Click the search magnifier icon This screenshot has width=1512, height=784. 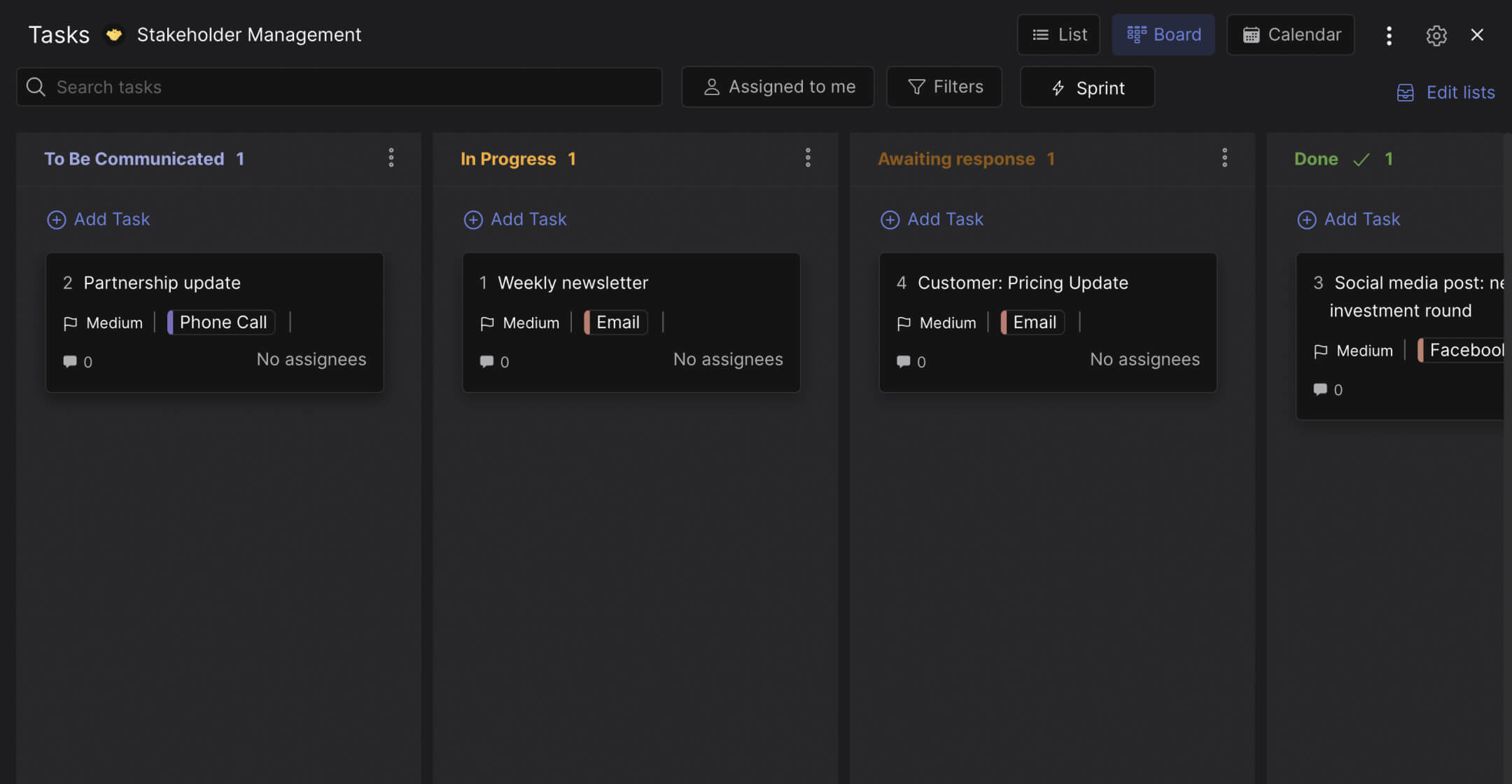pyautogui.click(x=36, y=87)
